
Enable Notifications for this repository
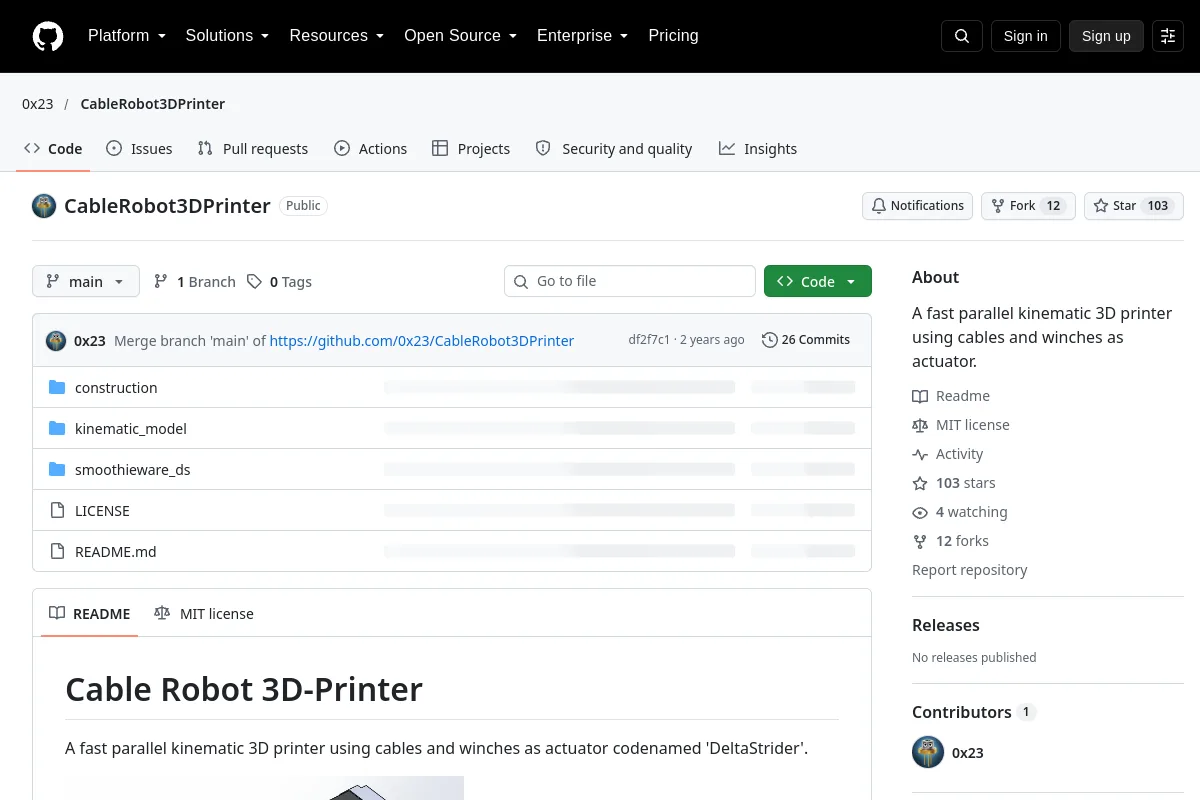pyautogui.click(x=918, y=206)
